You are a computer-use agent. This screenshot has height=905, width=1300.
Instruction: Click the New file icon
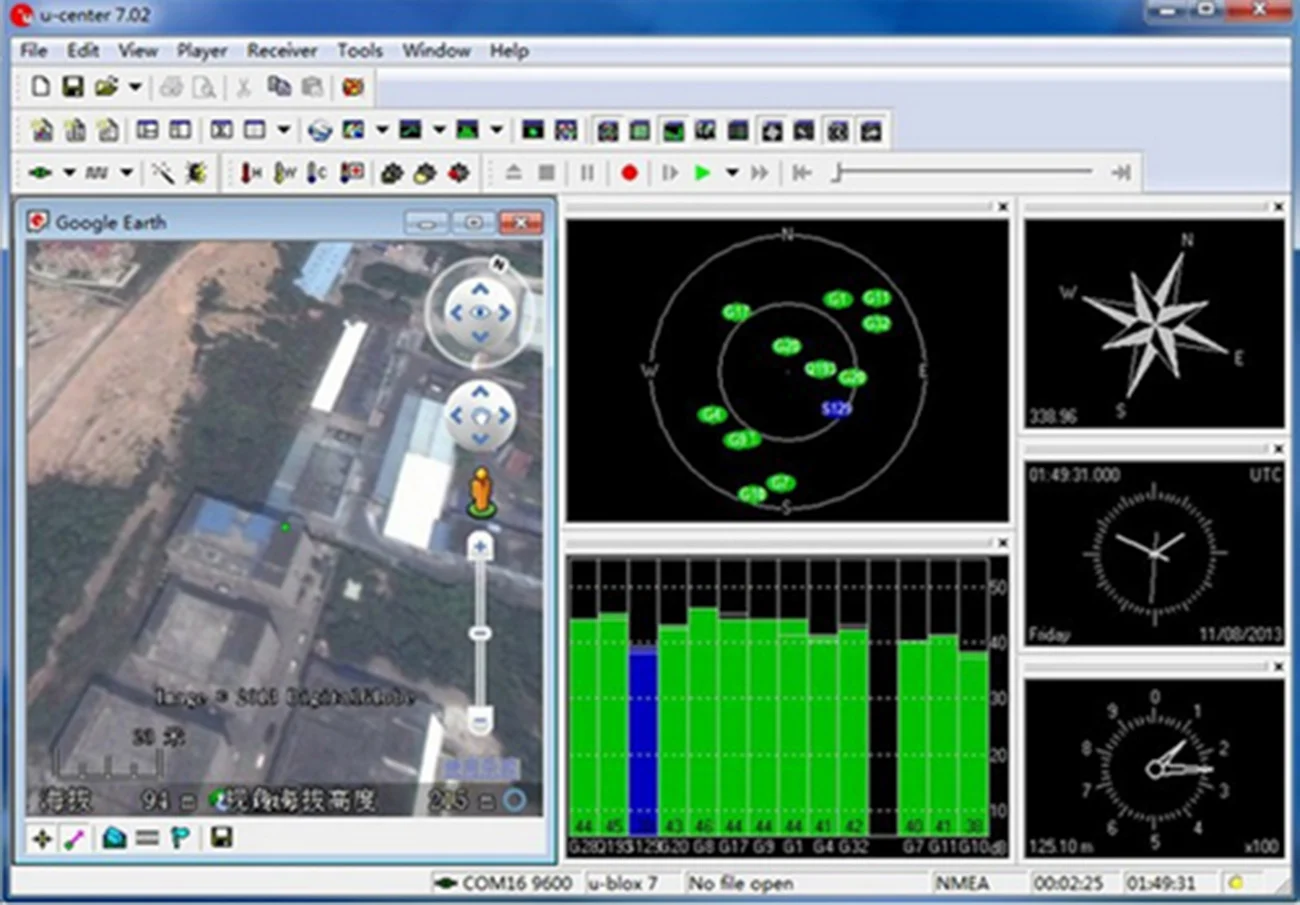[x=41, y=87]
